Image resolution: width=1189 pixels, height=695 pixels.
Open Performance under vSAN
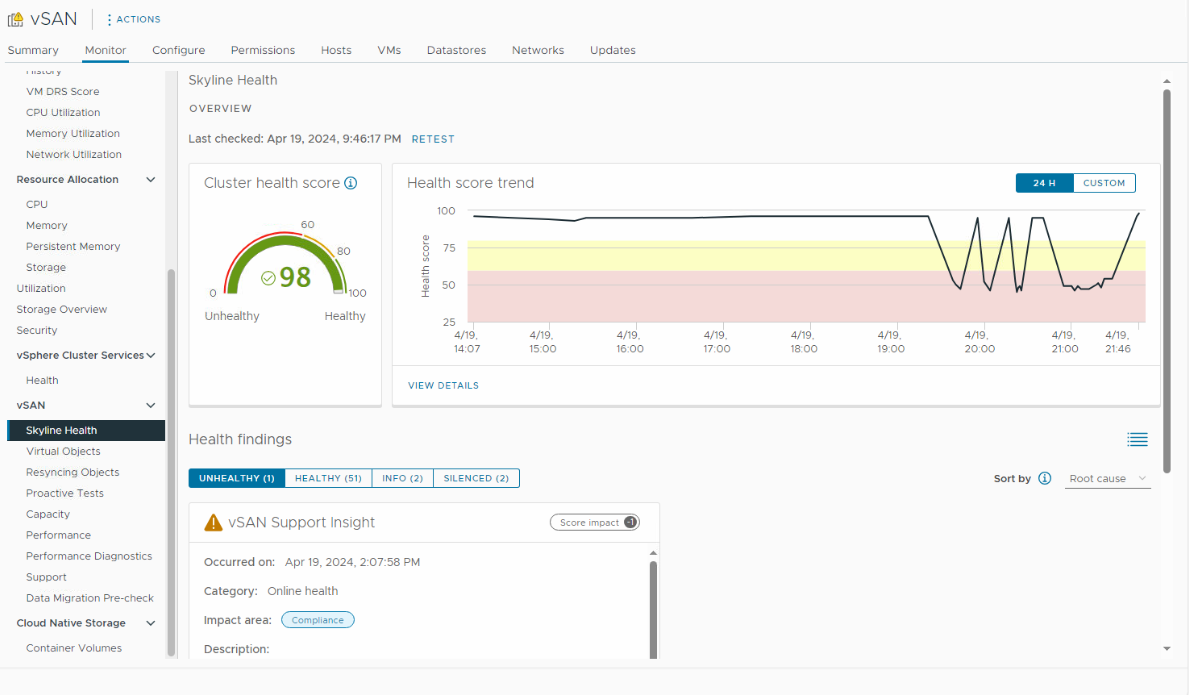[58, 535]
